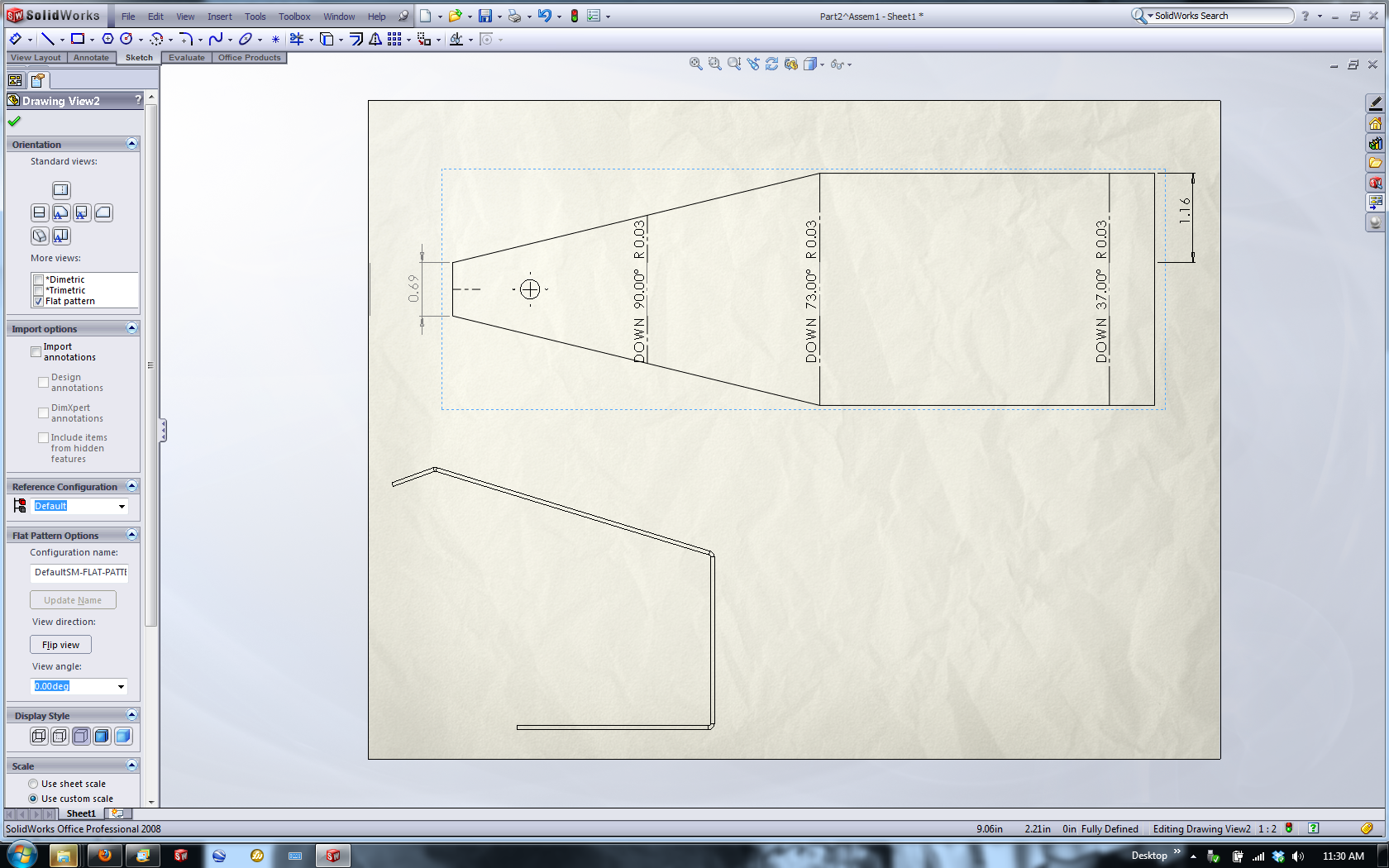1389x868 pixels.
Task: Select the Trim Entities tool
Action: tap(297, 39)
